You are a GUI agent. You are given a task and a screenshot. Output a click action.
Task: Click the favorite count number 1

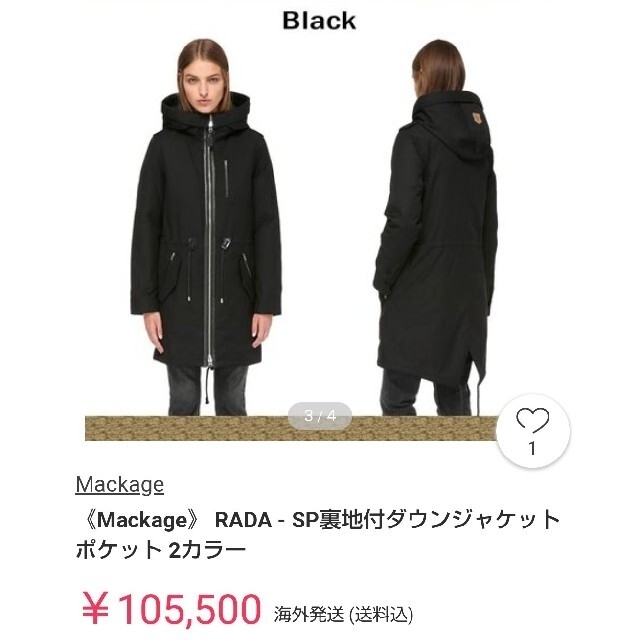click(532, 449)
